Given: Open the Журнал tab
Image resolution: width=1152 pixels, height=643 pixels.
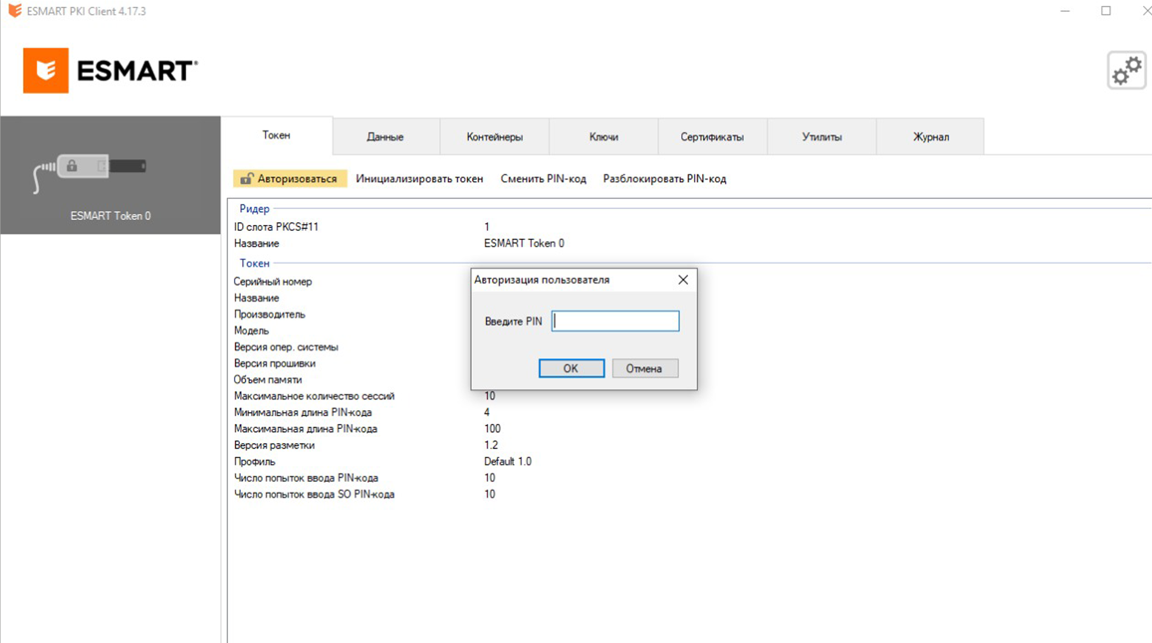Looking at the screenshot, I should 931,137.
